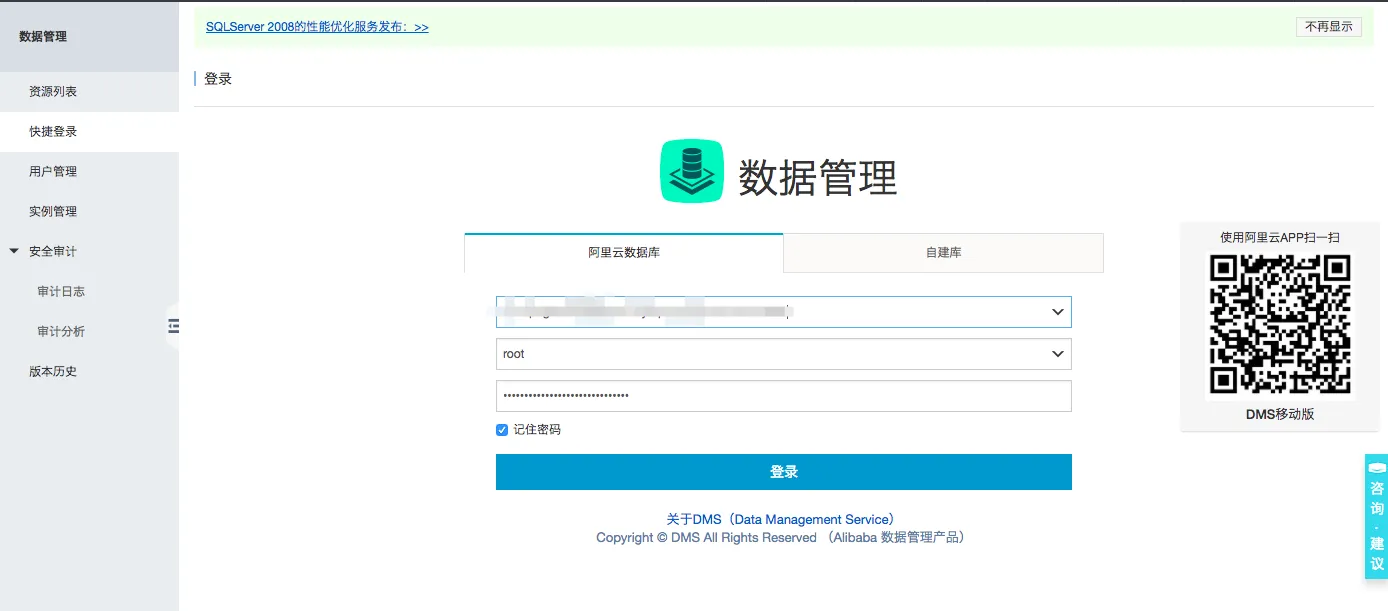Open the 关于DMS (Data Management Service) link
This screenshot has width=1388, height=611.
pyautogui.click(x=784, y=519)
